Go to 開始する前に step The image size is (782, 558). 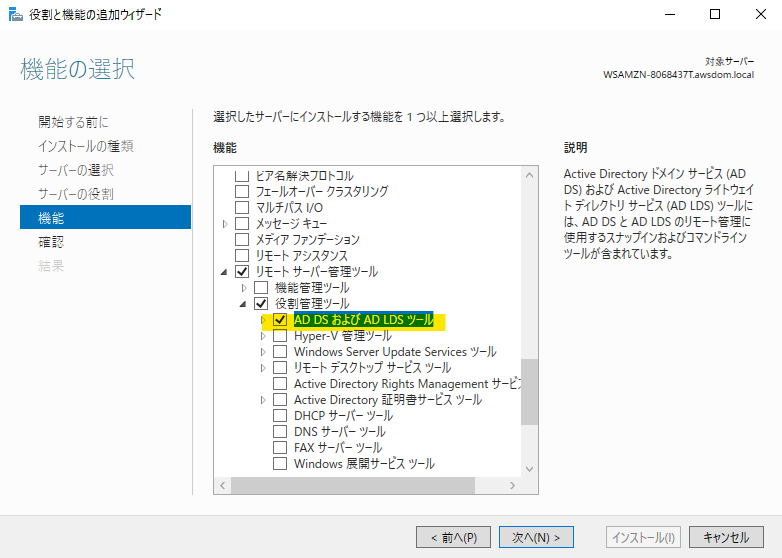[73, 122]
